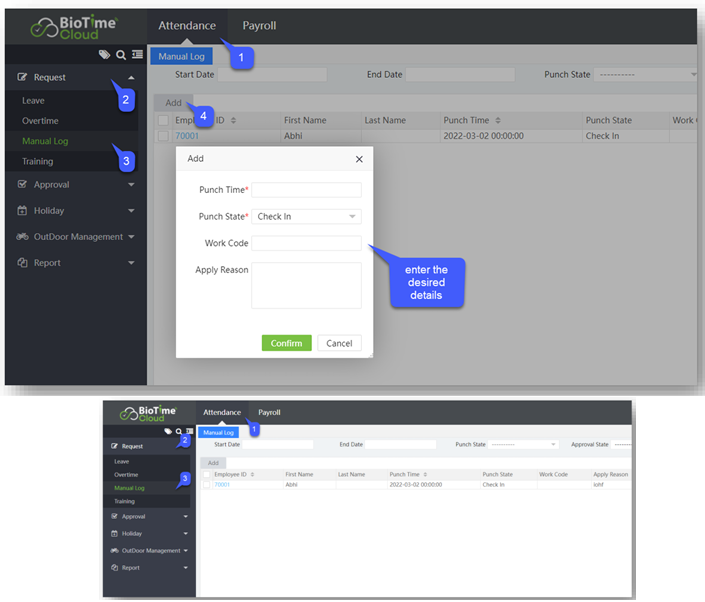Toggle the select-all header checkbox in the lower table
The image size is (705, 602).
pos(207,474)
